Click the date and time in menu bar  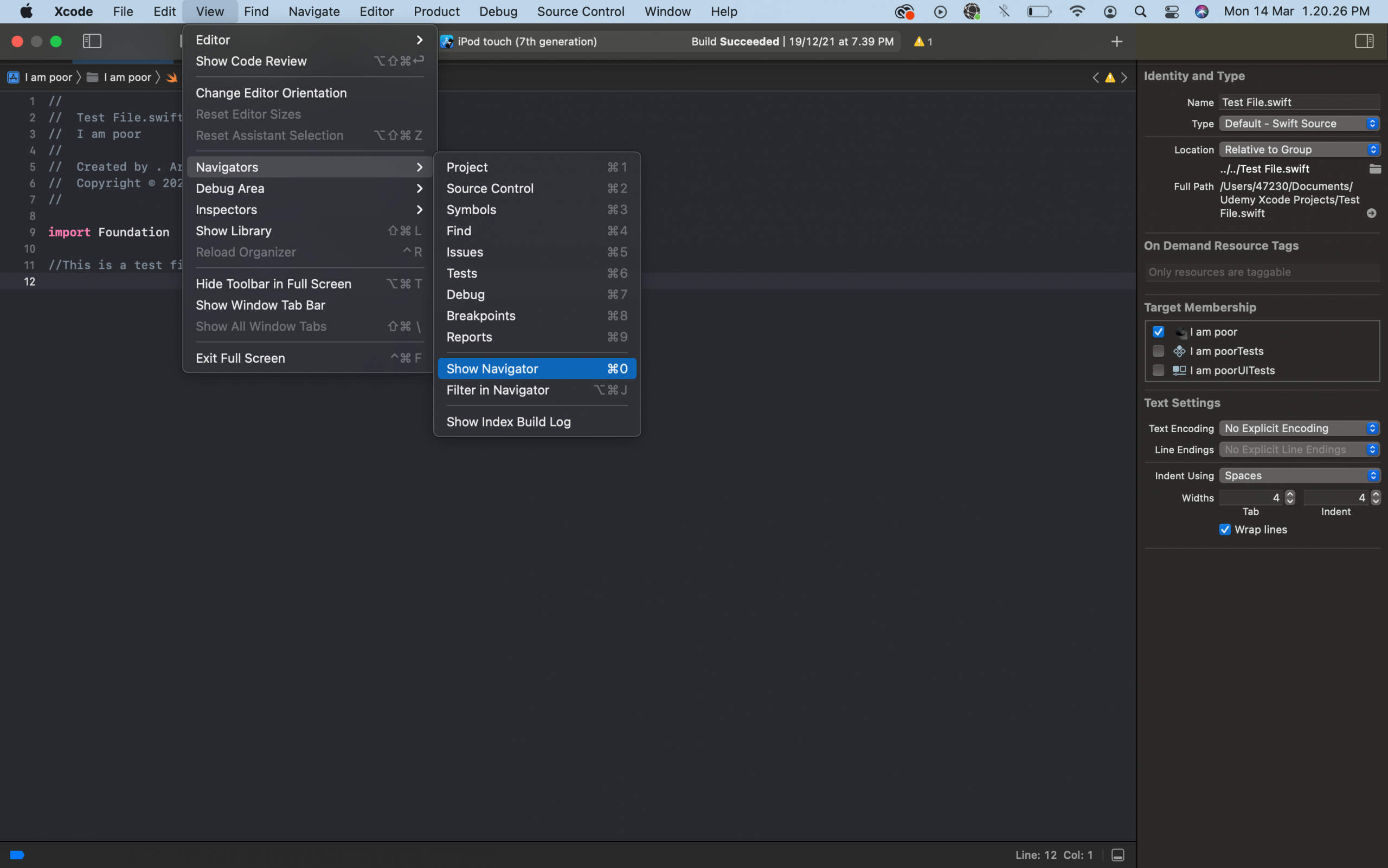(1296, 11)
